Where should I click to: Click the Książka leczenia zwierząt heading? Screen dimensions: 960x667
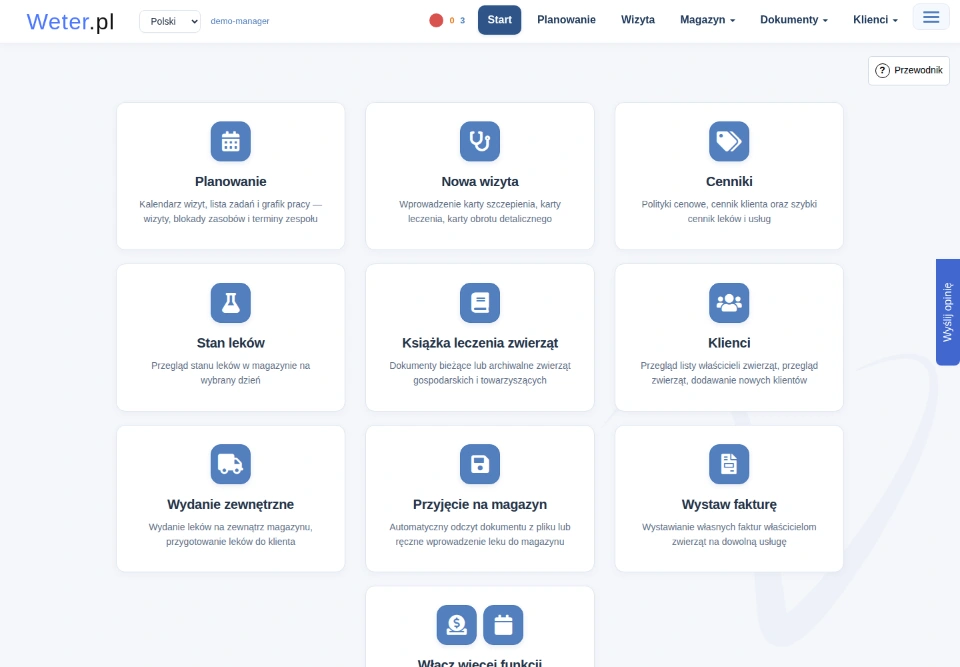click(x=480, y=343)
